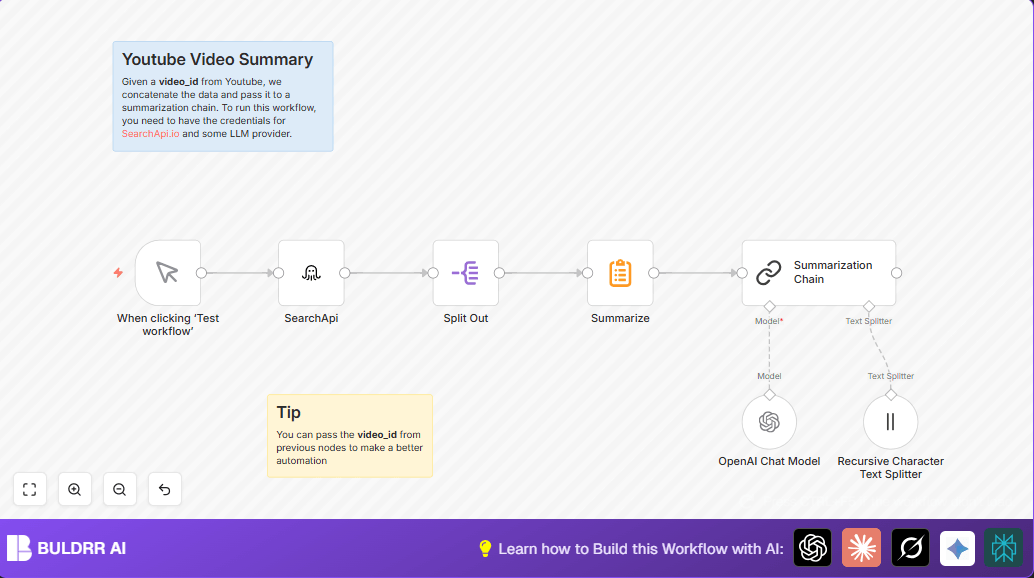The image size is (1034, 578).
Task: Click the fit-to-view canvas button
Action: tap(30, 490)
